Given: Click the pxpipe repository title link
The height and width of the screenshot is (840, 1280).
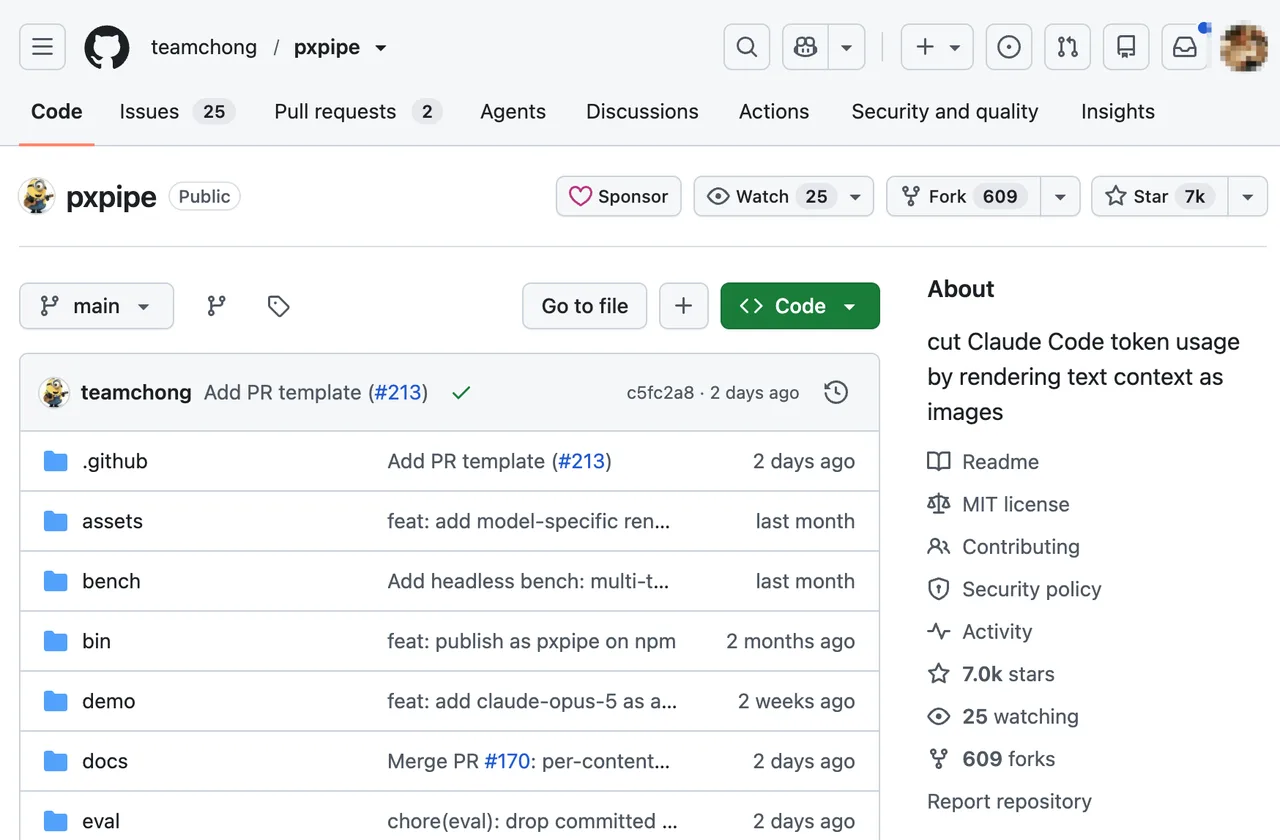Looking at the screenshot, I should coord(111,197).
